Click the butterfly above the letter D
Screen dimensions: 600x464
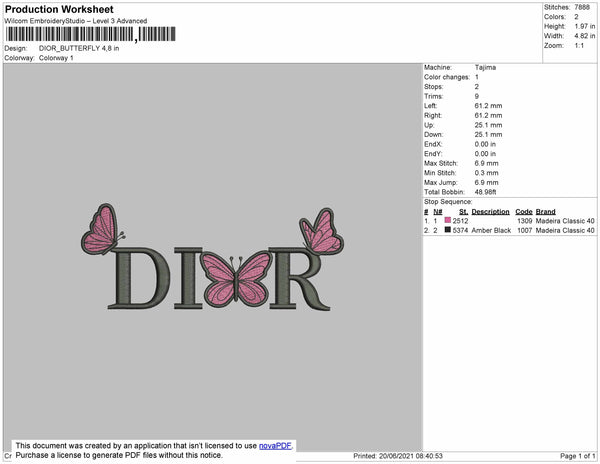point(103,229)
